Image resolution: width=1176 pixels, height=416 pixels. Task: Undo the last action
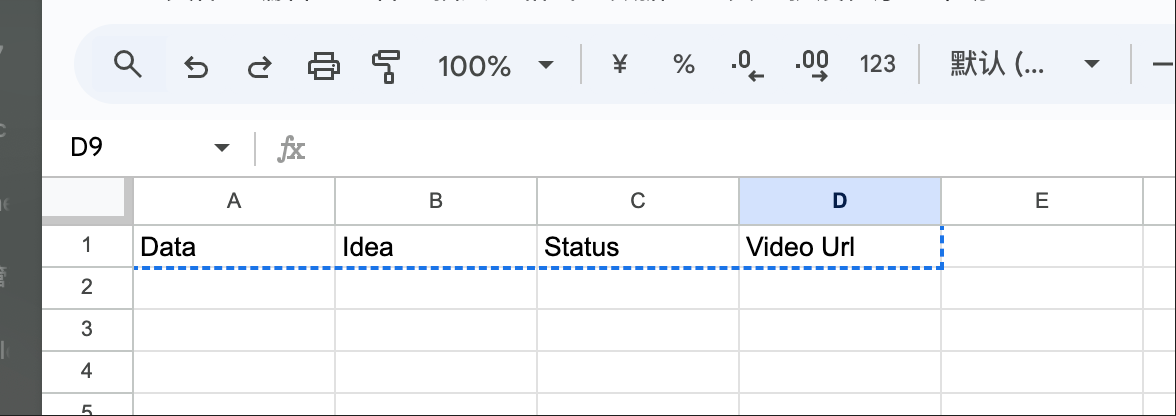(196, 67)
